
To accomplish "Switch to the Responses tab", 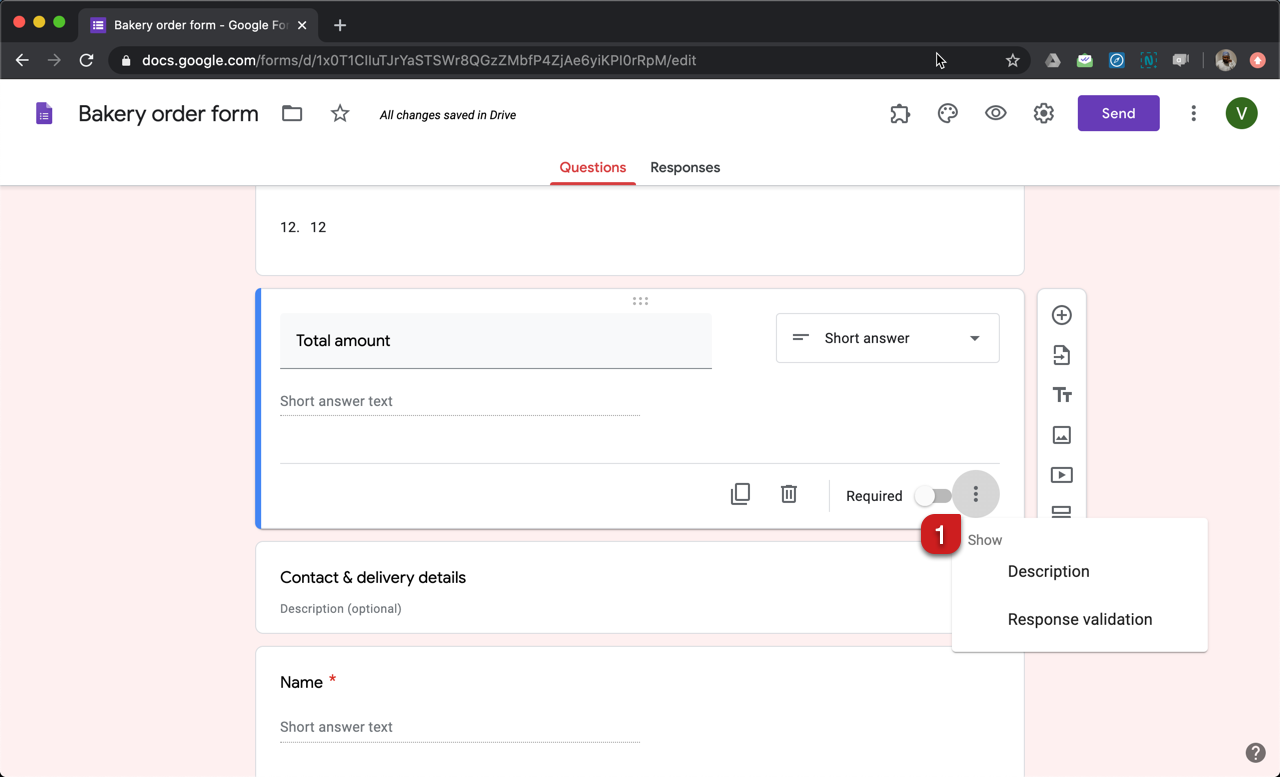I will [x=685, y=167].
